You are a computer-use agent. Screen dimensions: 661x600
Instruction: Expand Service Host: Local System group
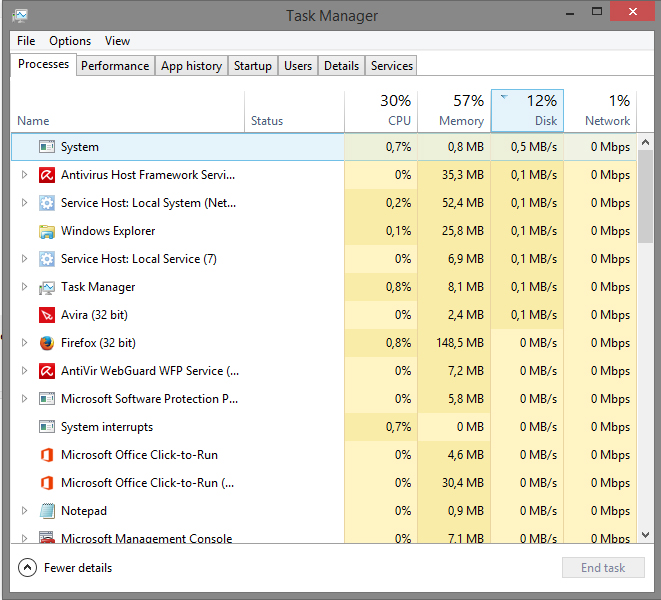[24, 203]
